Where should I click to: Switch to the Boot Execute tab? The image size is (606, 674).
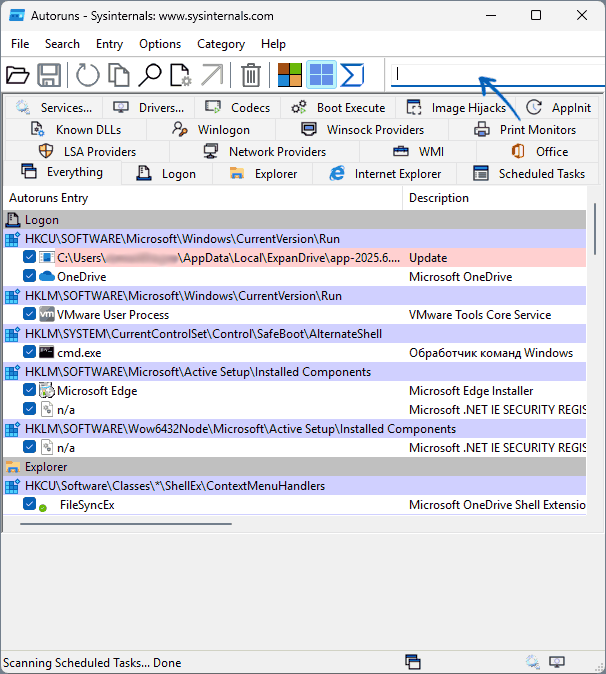click(338, 107)
